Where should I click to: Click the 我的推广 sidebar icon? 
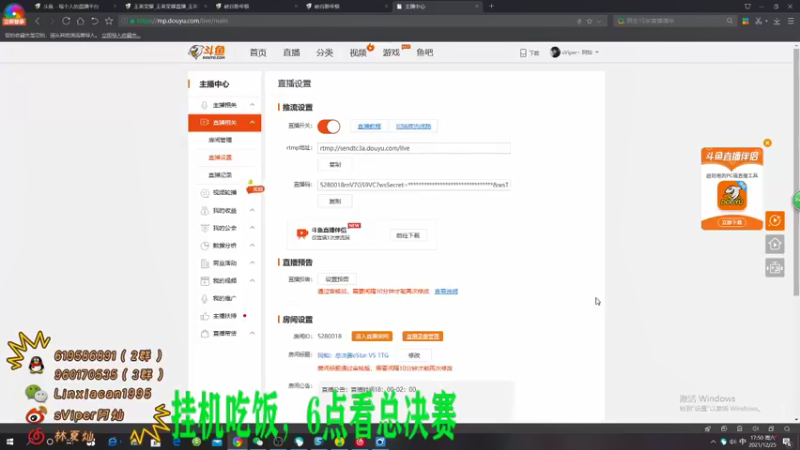click(204, 298)
